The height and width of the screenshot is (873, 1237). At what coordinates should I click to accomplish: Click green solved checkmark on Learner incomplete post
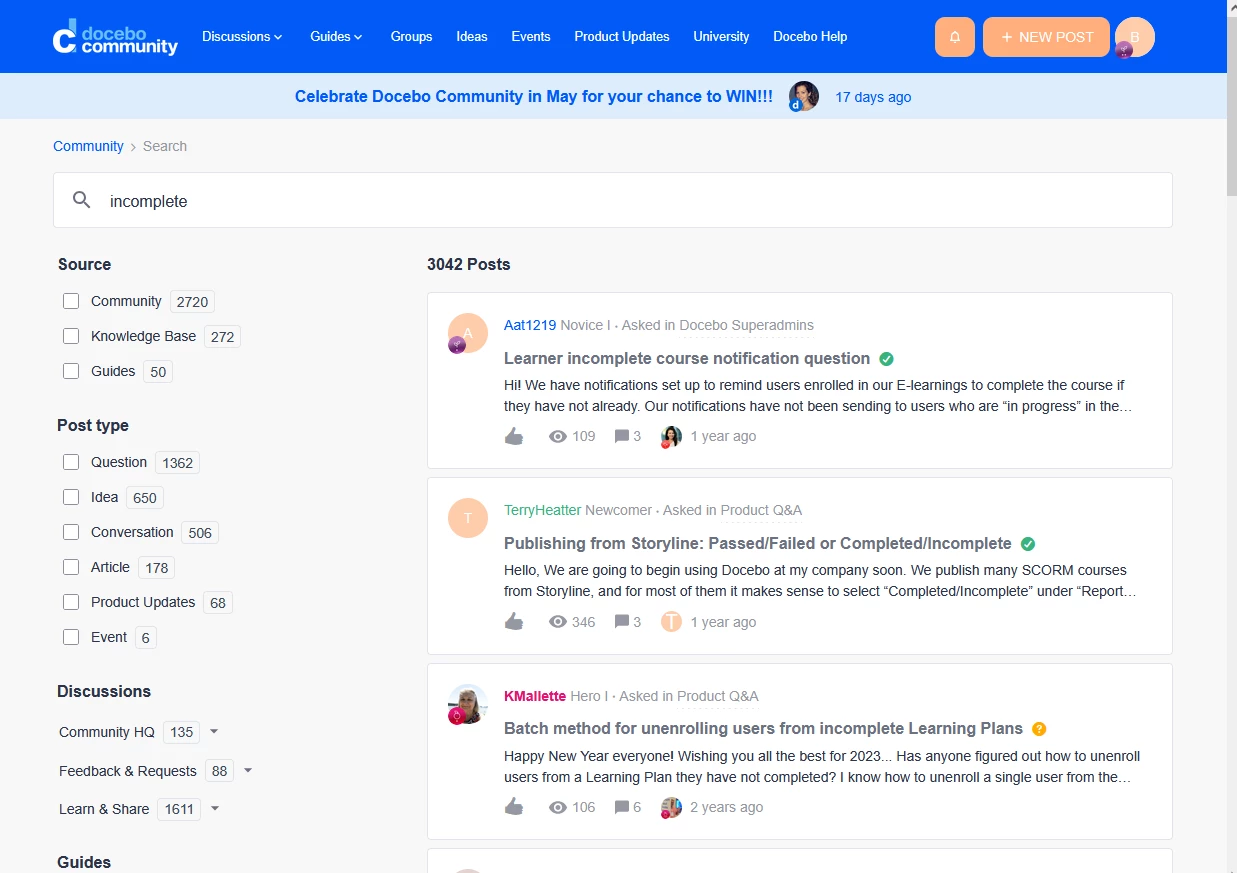[886, 358]
